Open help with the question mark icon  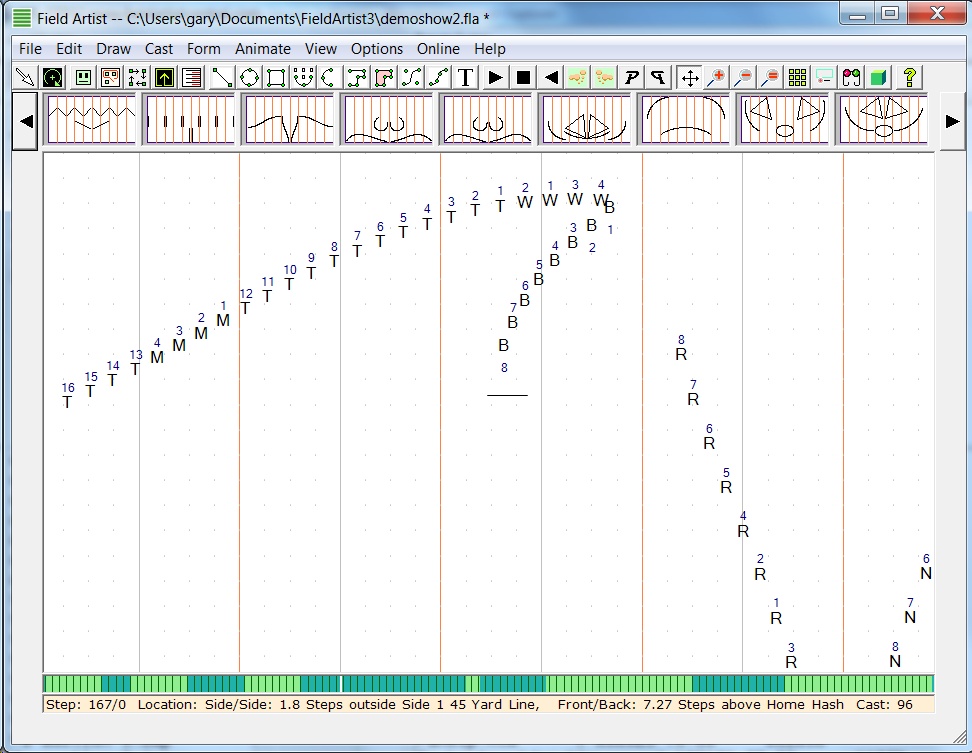click(x=909, y=77)
